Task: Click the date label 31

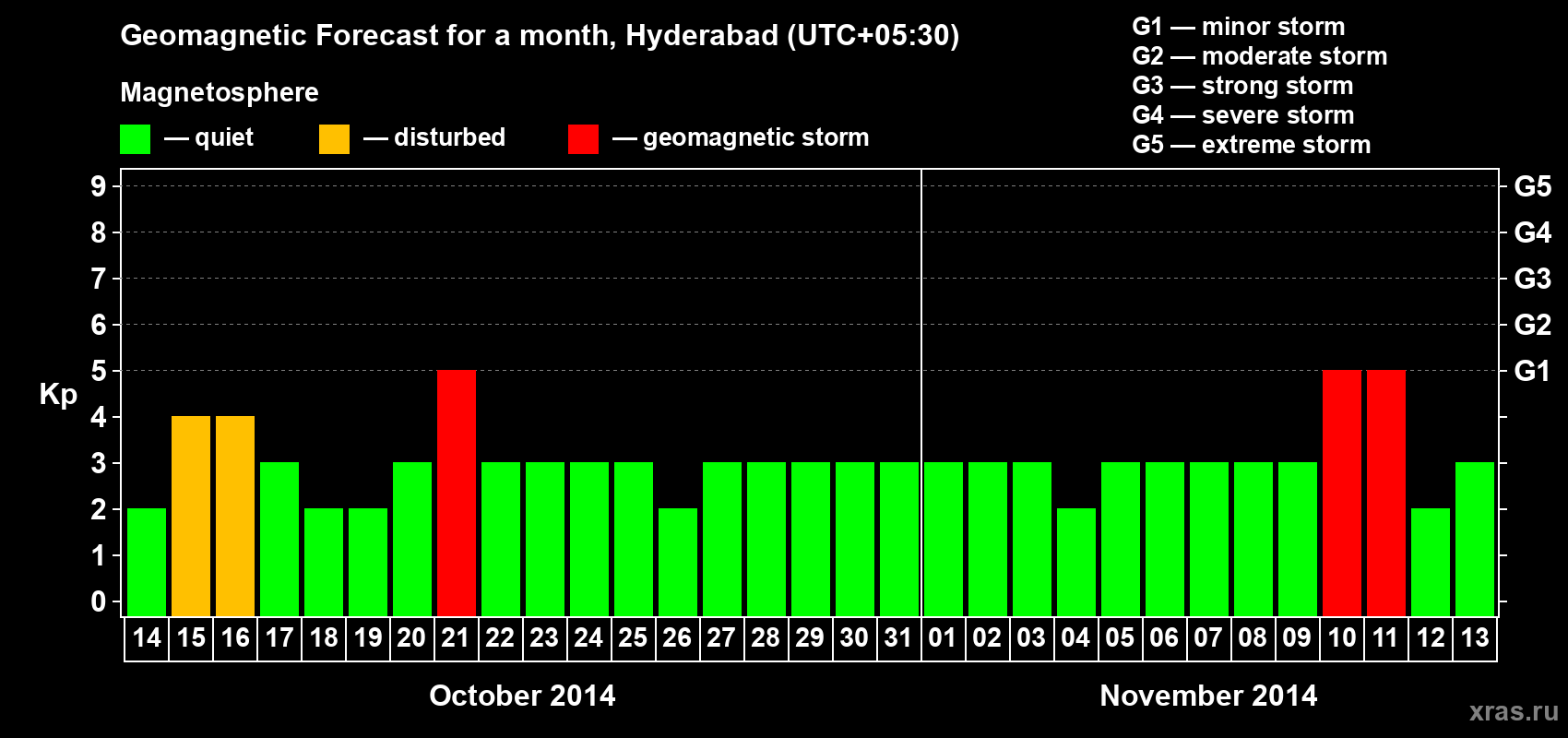Action: pyautogui.click(x=898, y=638)
